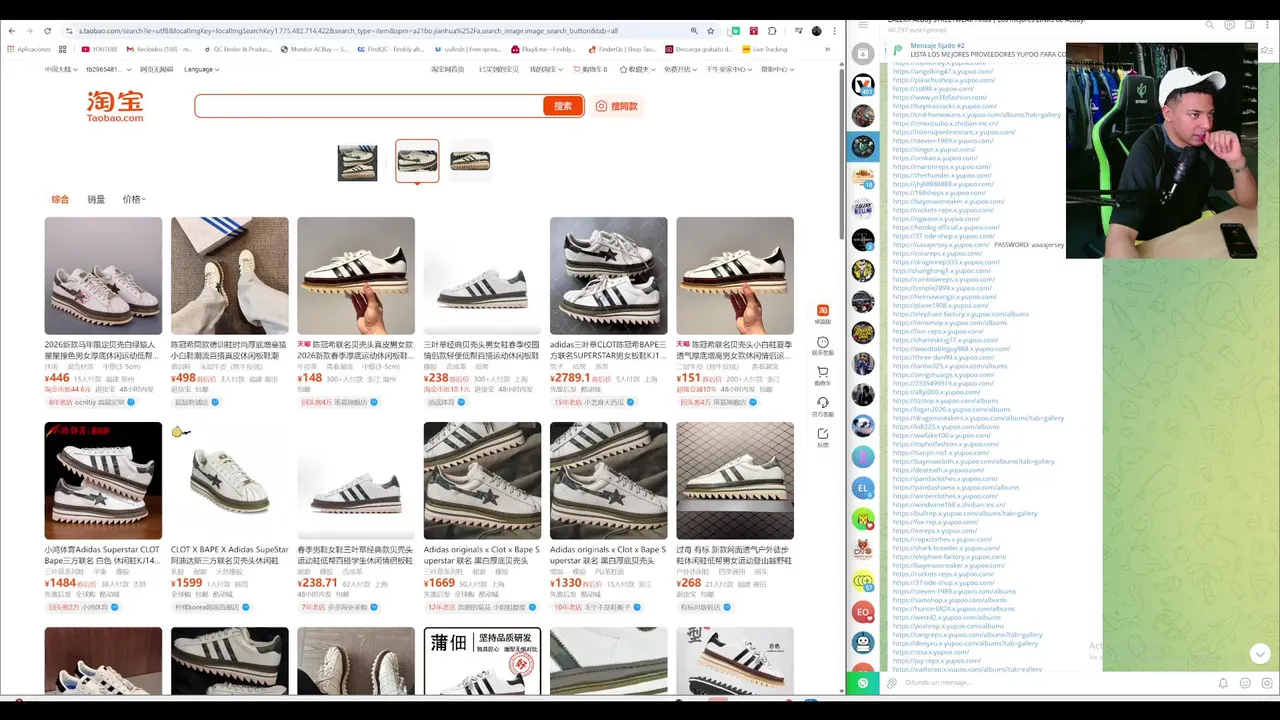Select the first search image thumbnail

(357, 162)
